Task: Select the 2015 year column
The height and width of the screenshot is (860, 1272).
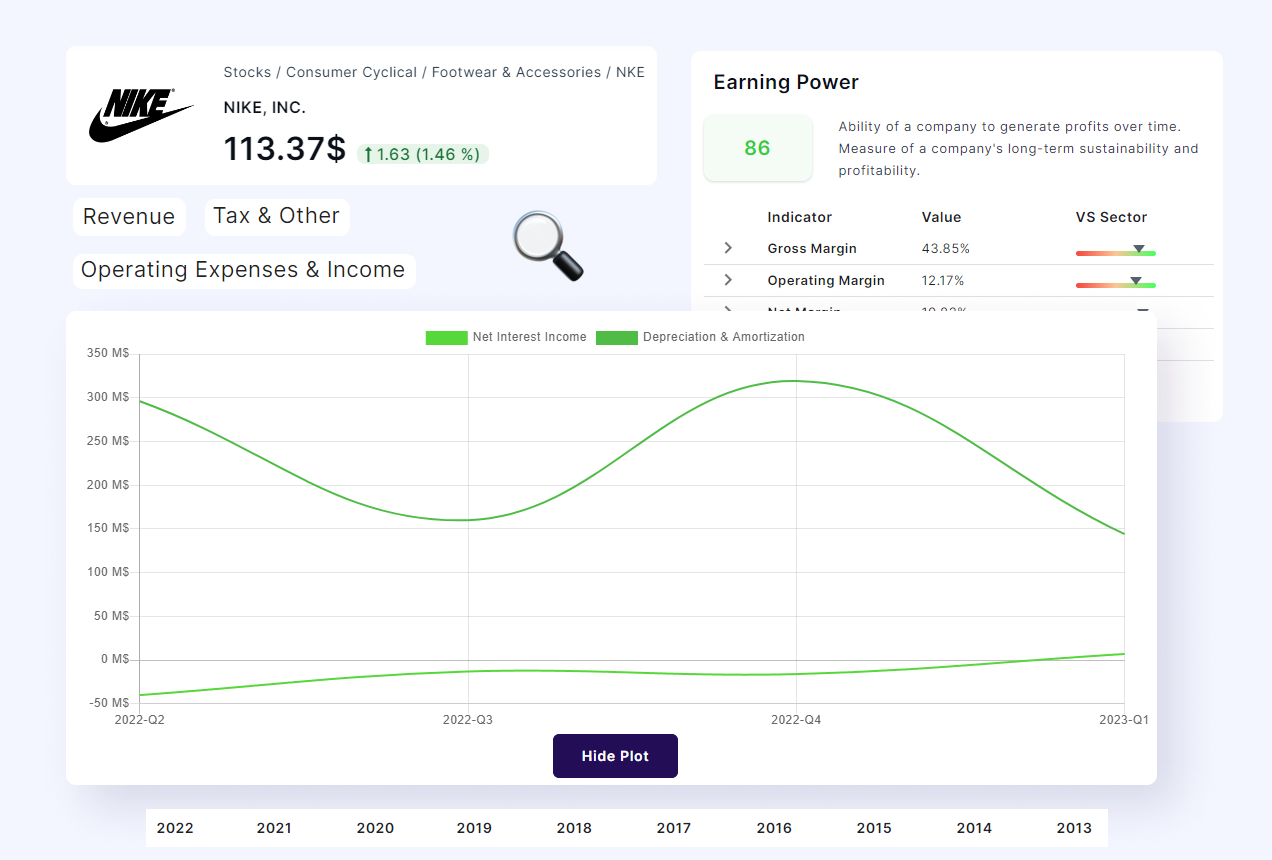Action: click(874, 828)
